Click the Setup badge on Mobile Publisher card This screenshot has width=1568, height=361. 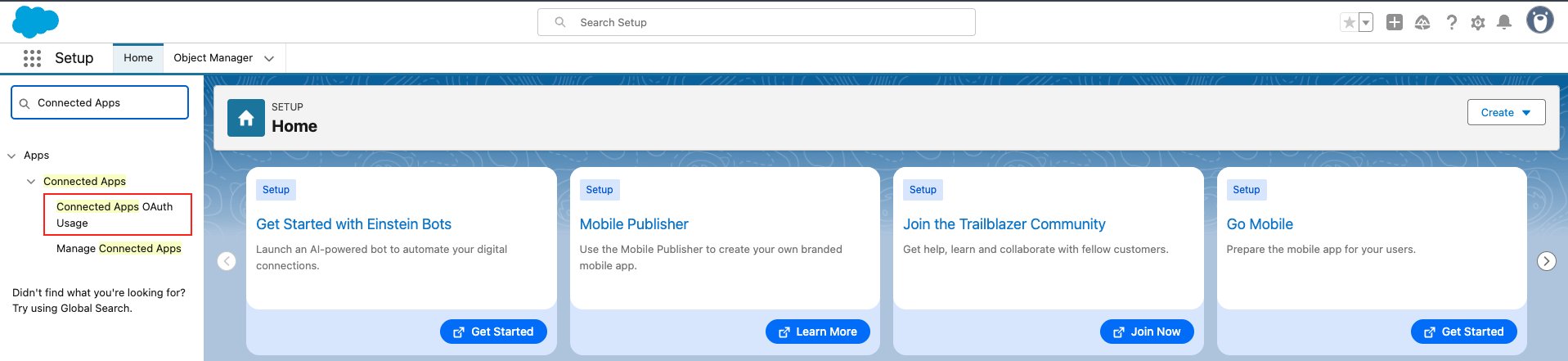tap(600, 190)
